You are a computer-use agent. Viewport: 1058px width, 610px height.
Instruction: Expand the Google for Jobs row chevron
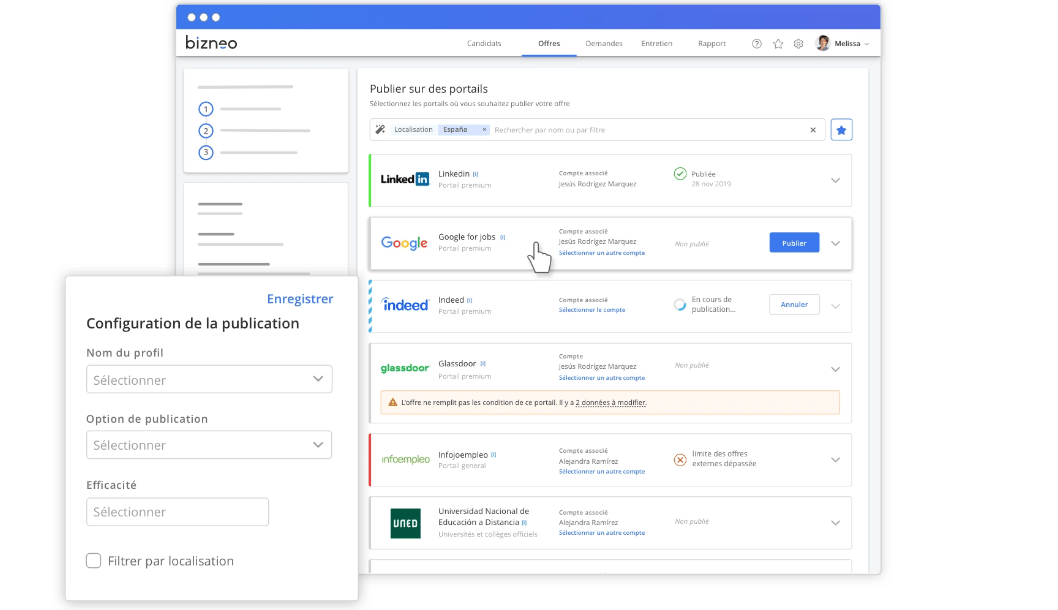click(835, 242)
